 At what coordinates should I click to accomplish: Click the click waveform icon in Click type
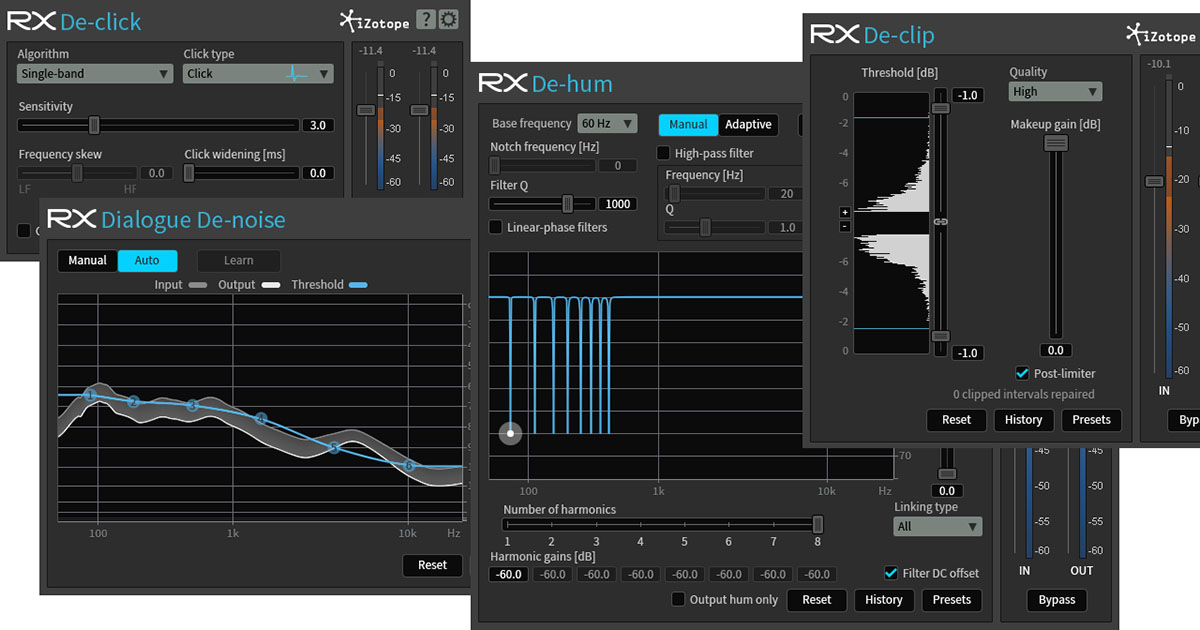[x=295, y=74]
